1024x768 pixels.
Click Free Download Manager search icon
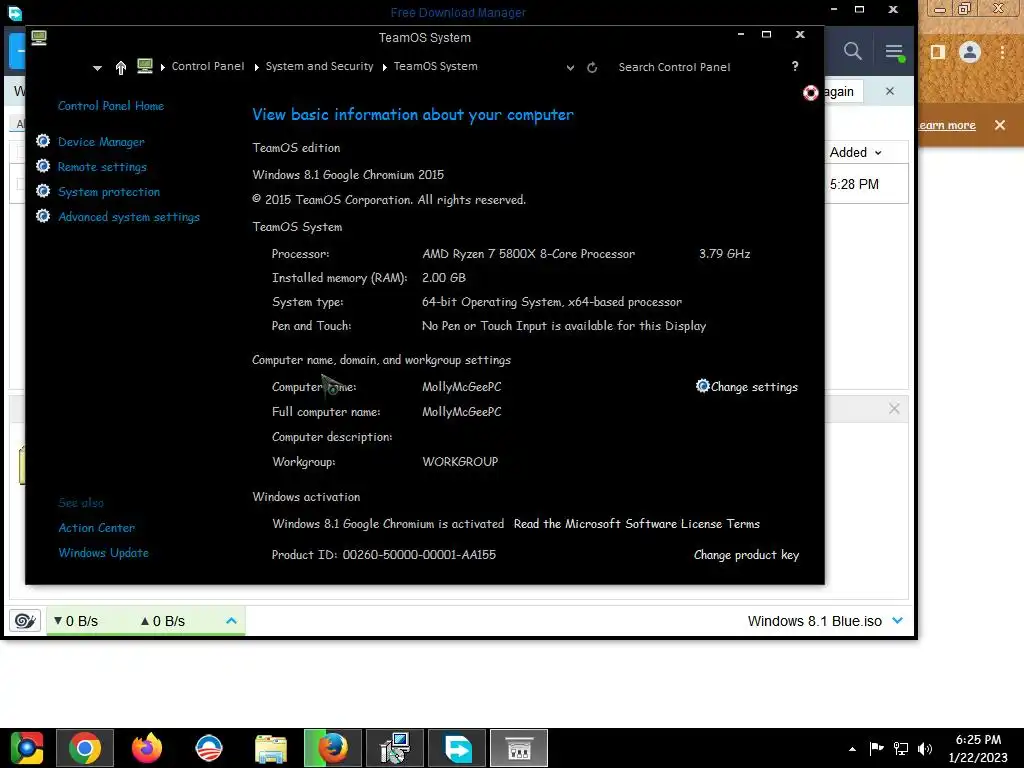coord(852,51)
